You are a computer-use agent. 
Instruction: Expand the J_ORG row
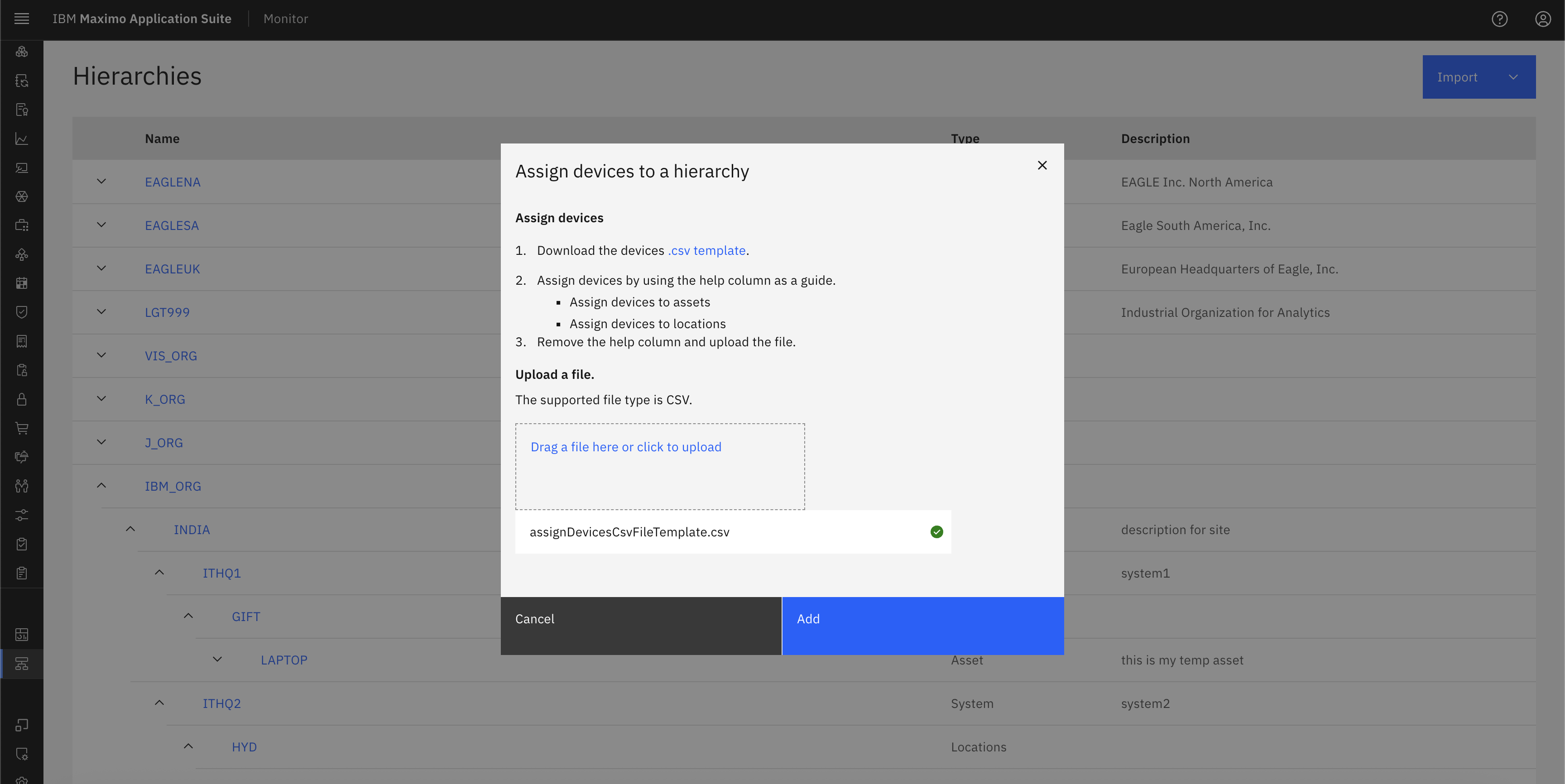[x=101, y=442]
